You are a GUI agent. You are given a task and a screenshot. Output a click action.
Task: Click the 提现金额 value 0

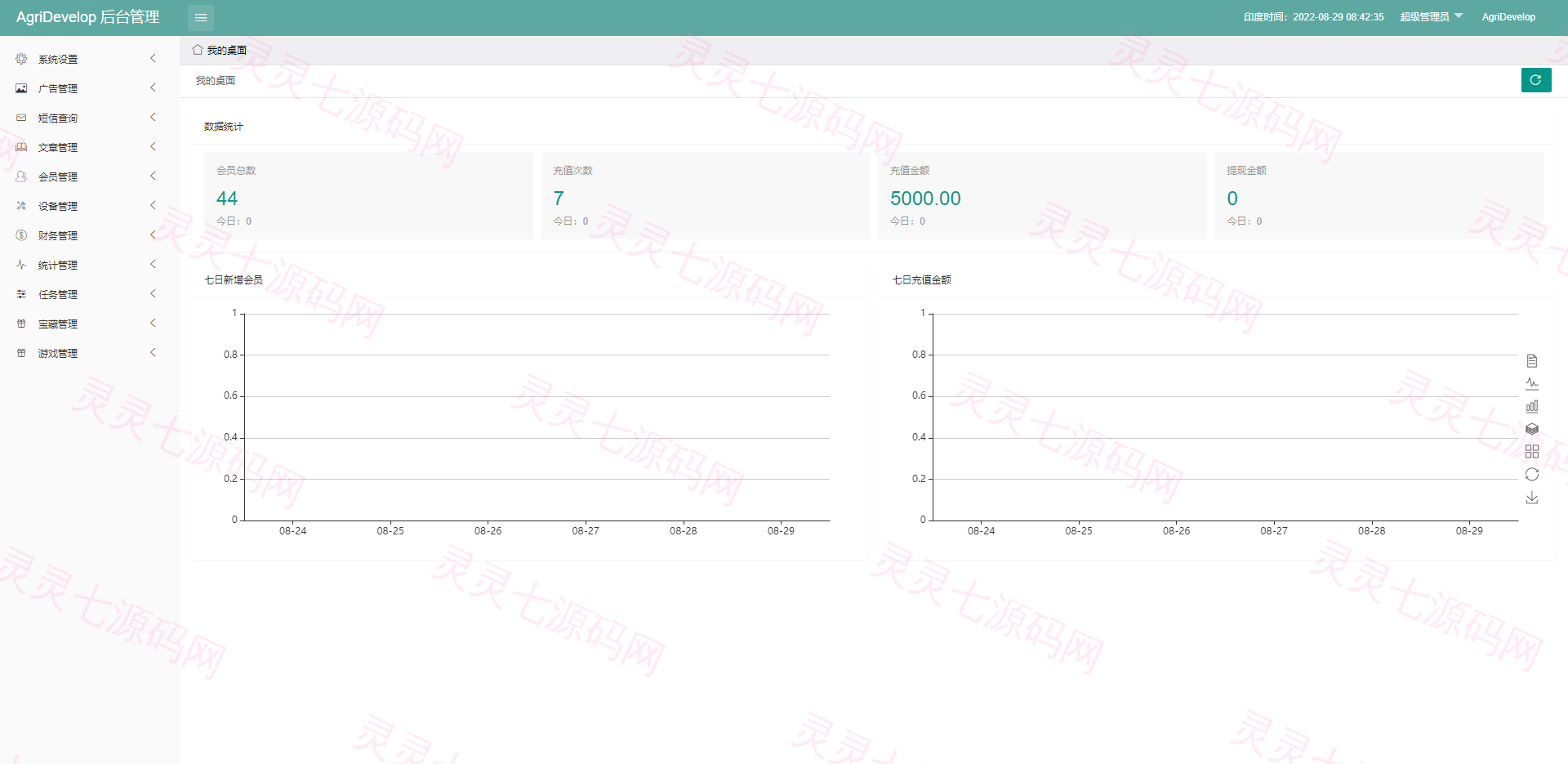coord(1232,199)
